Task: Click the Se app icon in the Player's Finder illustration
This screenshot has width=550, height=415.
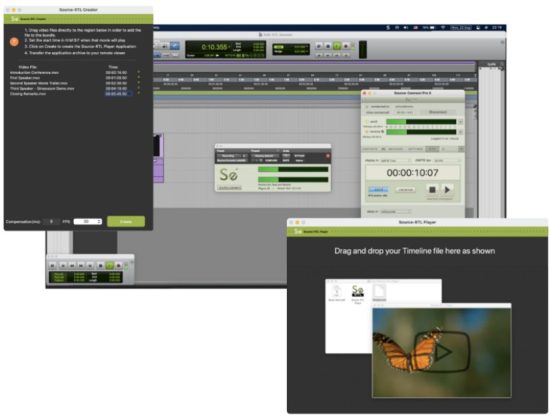Action: pyautogui.click(x=357, y=290)
